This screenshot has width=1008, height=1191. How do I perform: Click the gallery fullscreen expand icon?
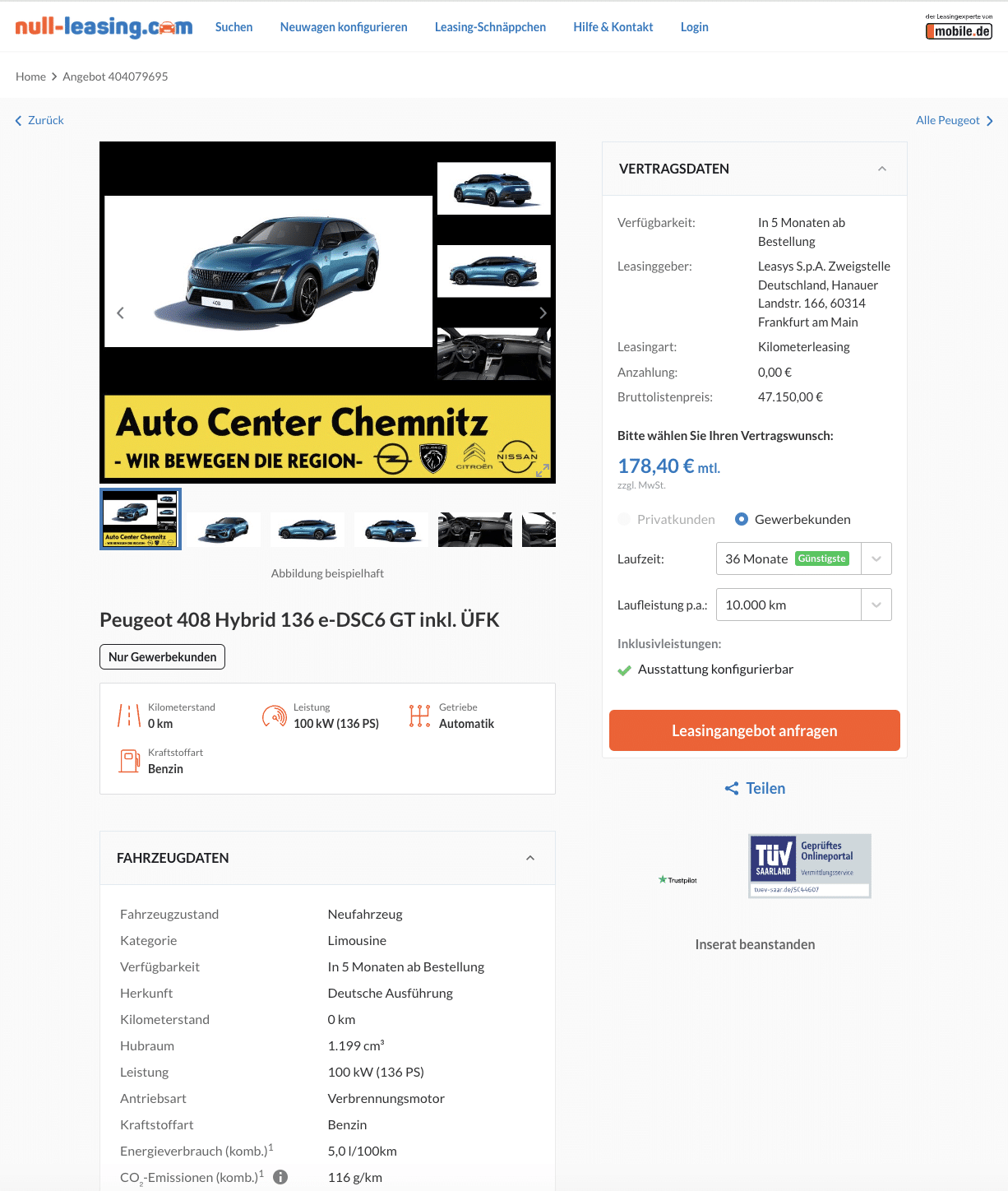point(543,470)
